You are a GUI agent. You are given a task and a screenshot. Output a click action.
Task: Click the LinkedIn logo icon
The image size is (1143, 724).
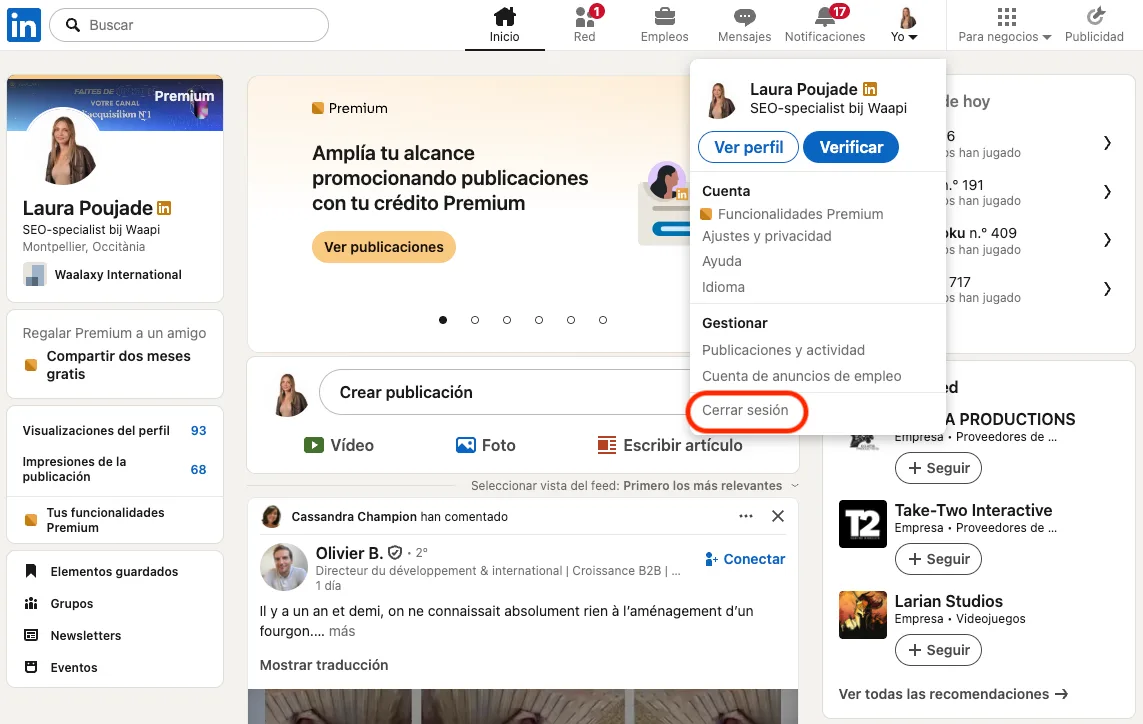(24, 25)
